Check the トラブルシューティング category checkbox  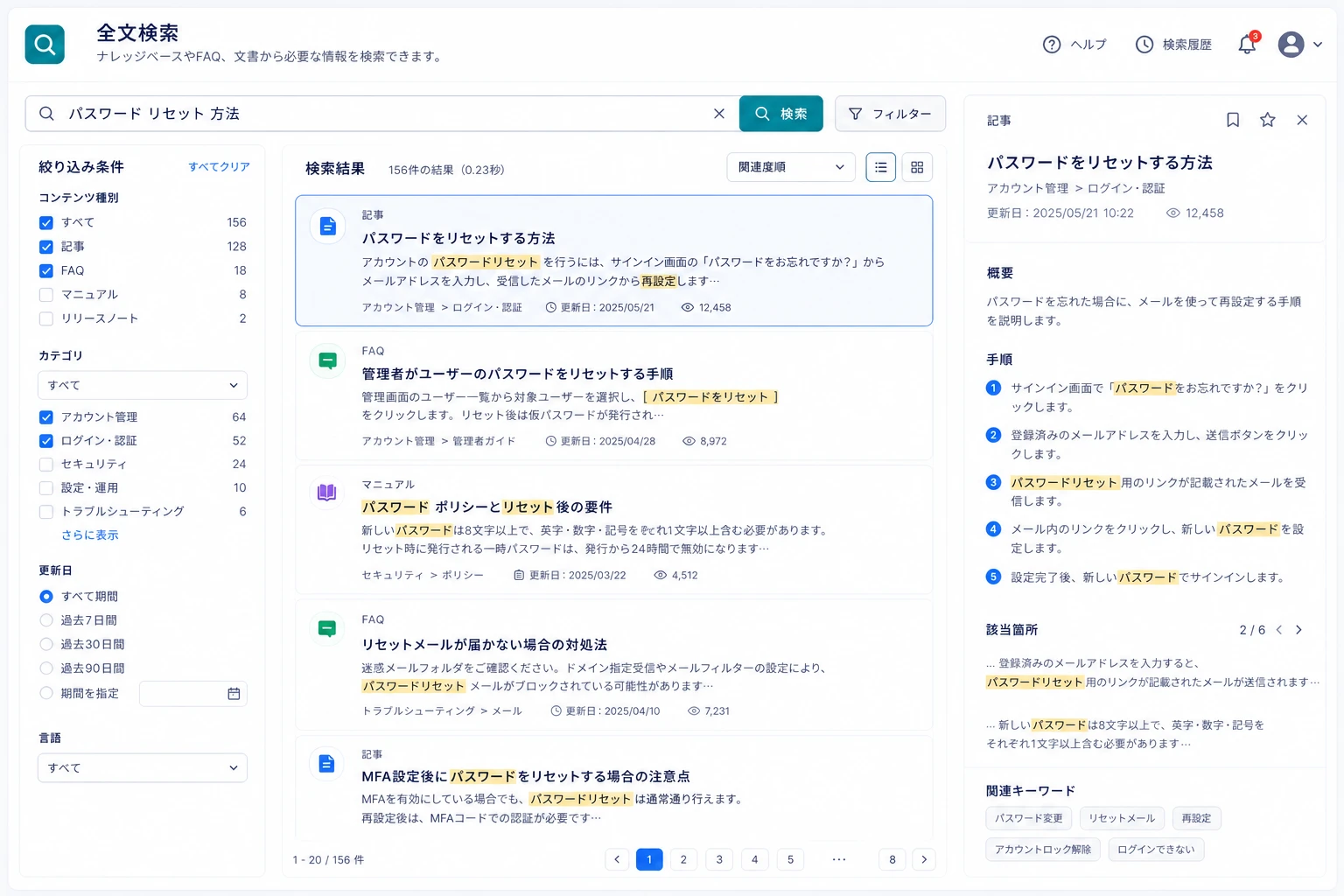[x=46, y=512]
